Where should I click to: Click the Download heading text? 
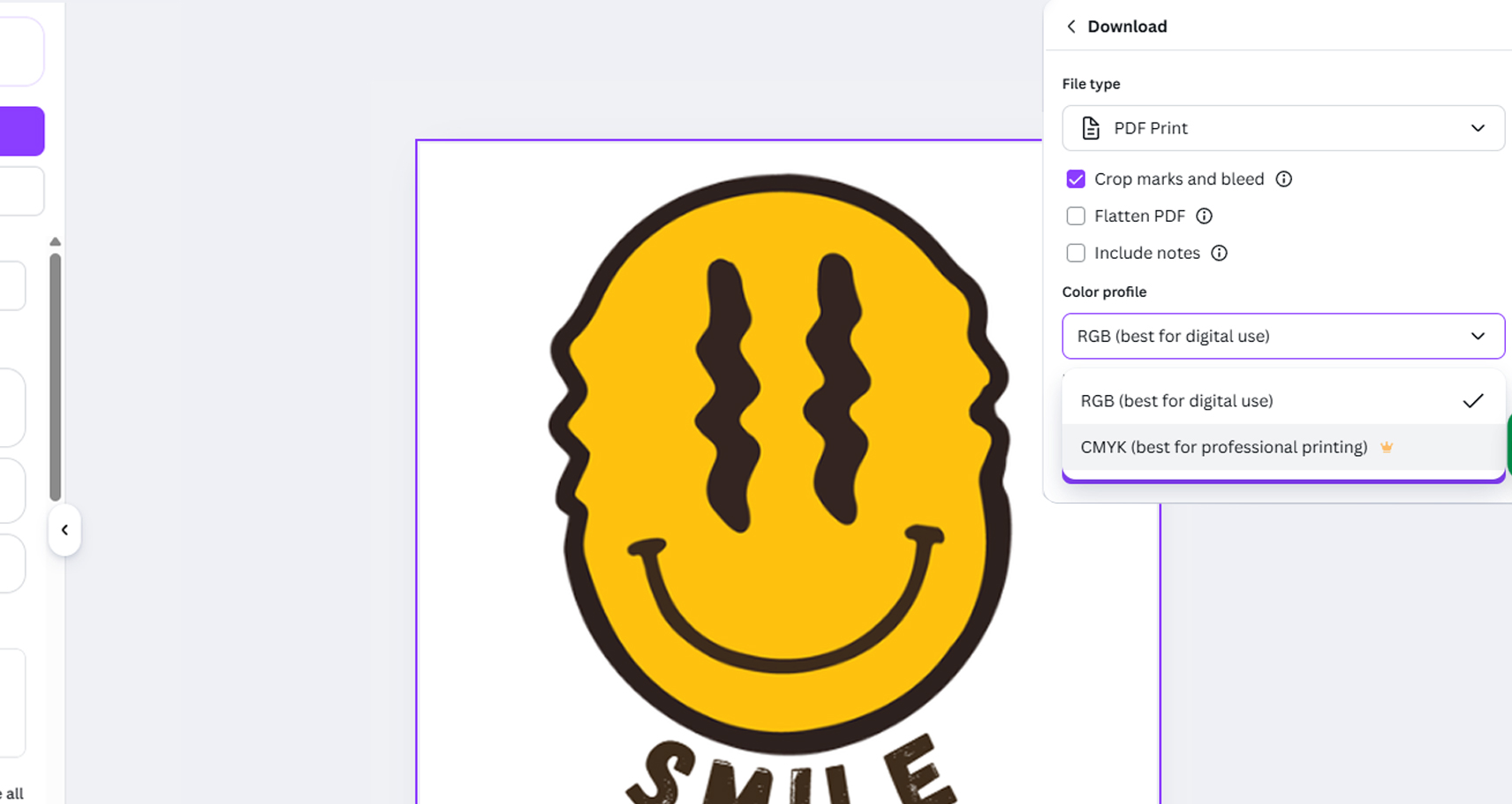[1127, 27]
